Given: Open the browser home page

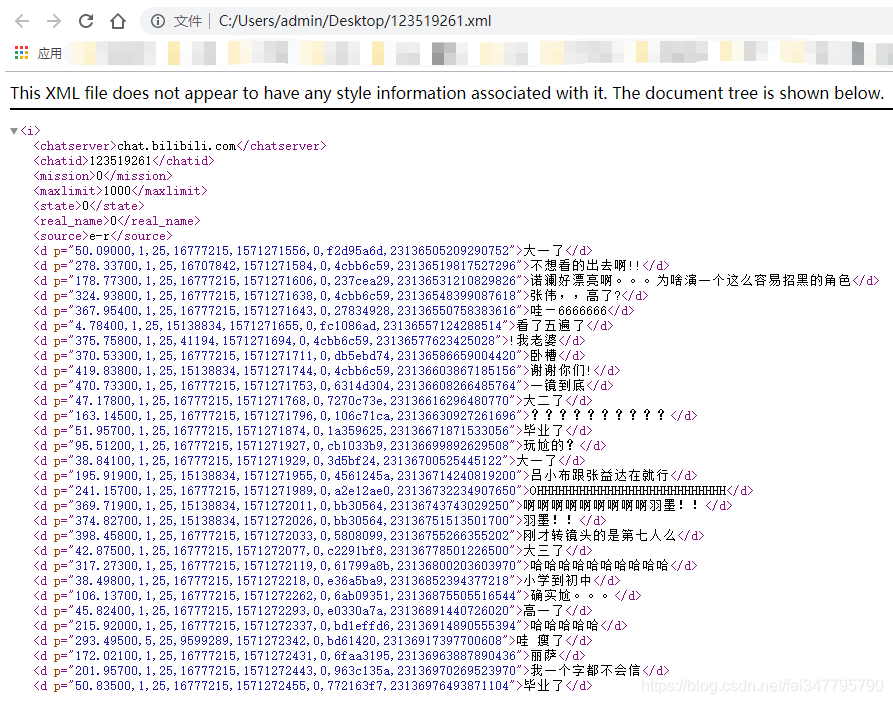Looking at the screenshot, I should pos(118,22).
